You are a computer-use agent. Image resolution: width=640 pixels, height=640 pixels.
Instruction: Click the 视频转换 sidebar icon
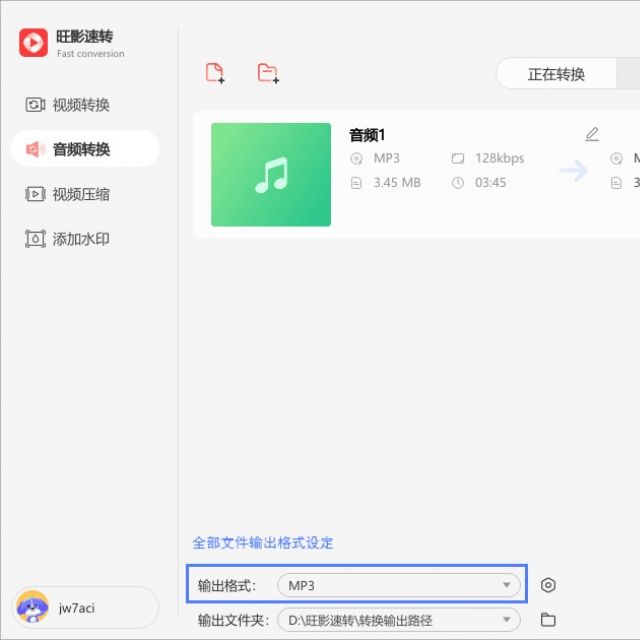pos(35,105)
